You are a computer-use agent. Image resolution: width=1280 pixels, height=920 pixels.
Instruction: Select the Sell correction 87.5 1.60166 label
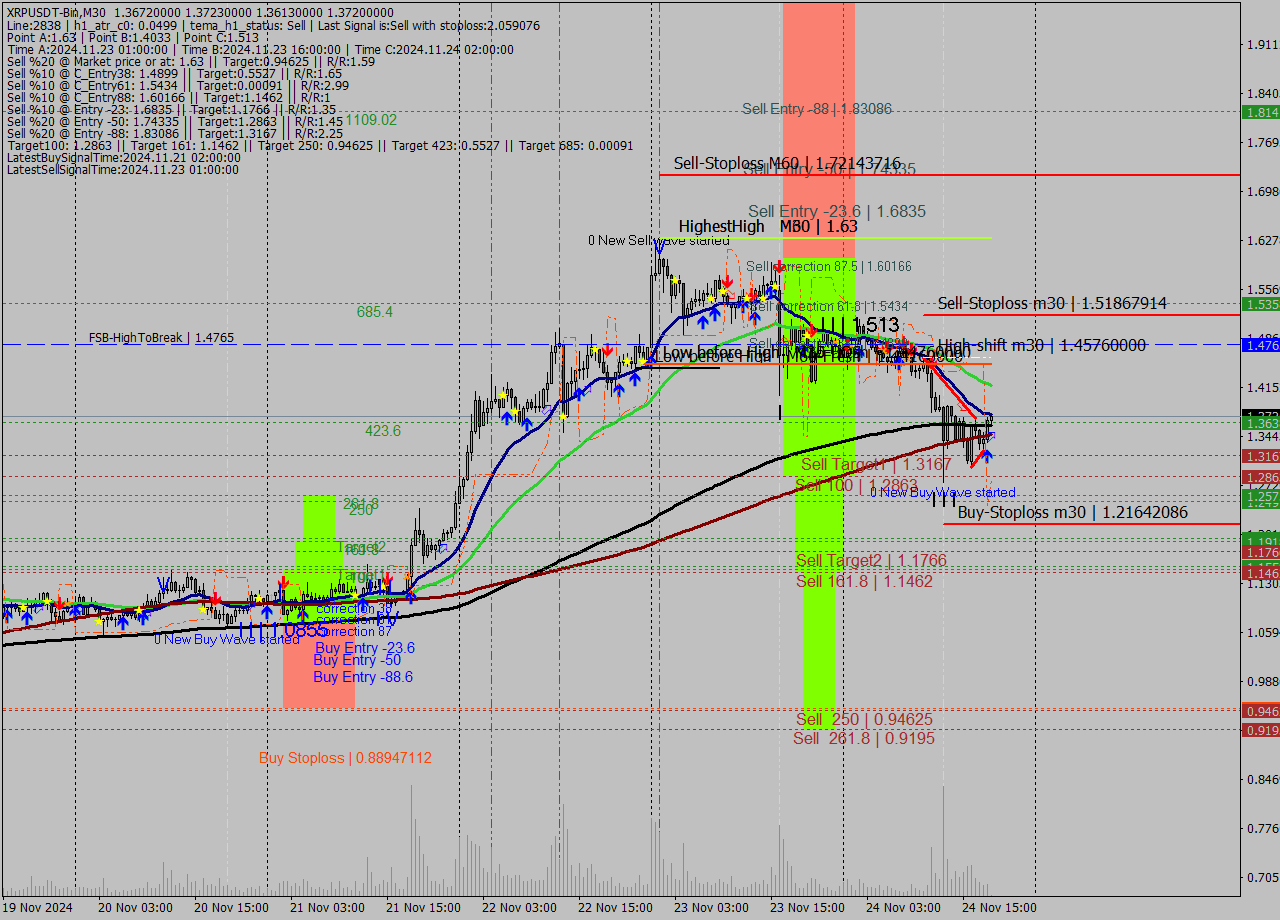click(829, 267)
